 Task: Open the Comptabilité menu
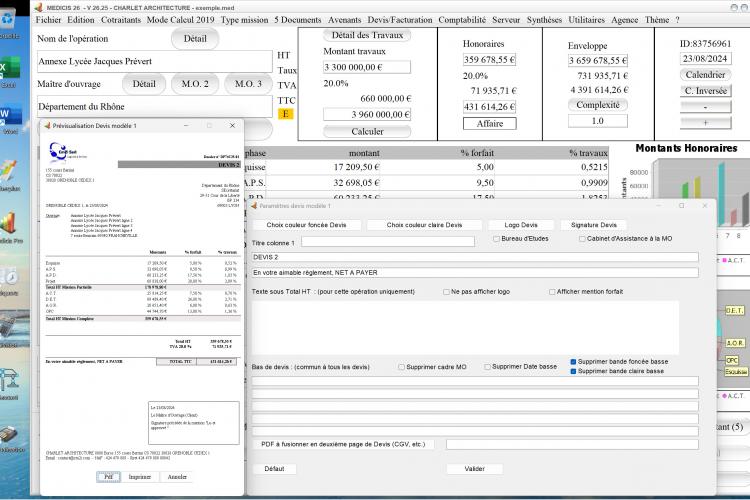[462, 20]
